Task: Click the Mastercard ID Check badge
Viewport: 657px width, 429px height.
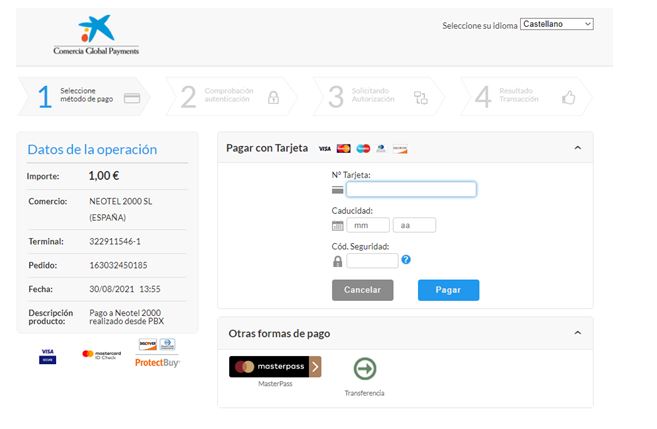Action: click(x=101, y=355)
